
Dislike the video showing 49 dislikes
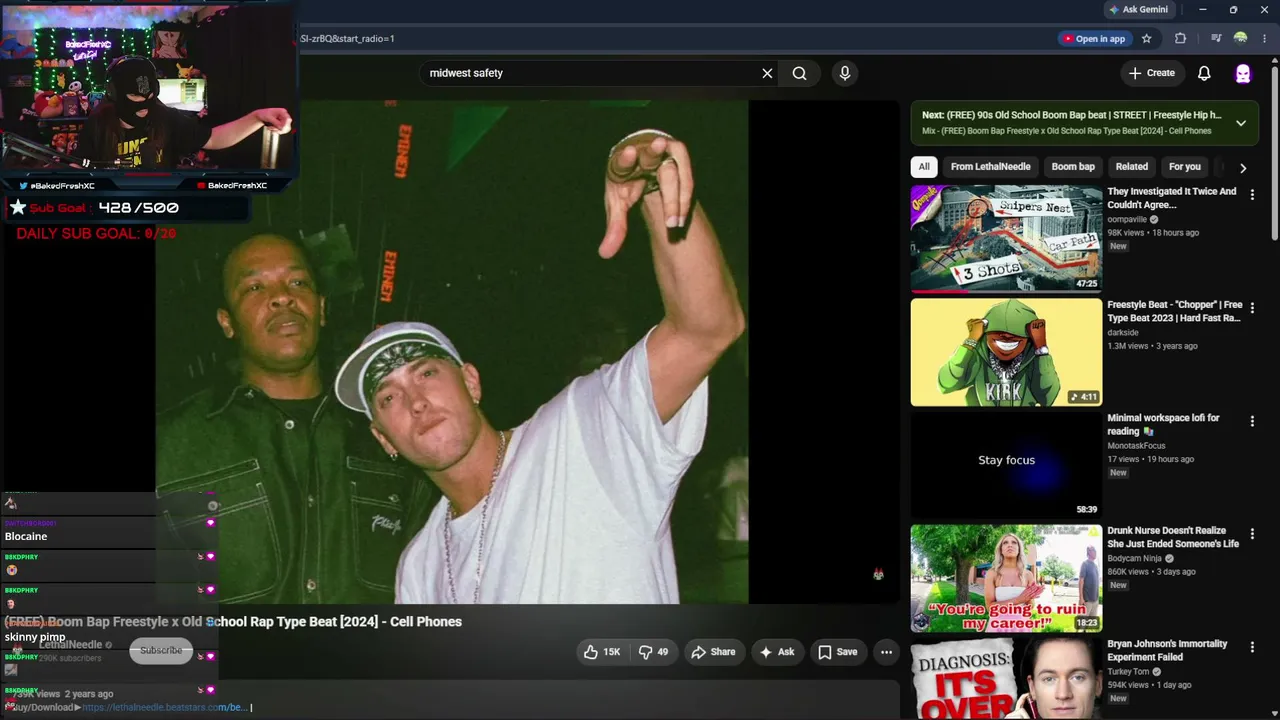point(654,652)
